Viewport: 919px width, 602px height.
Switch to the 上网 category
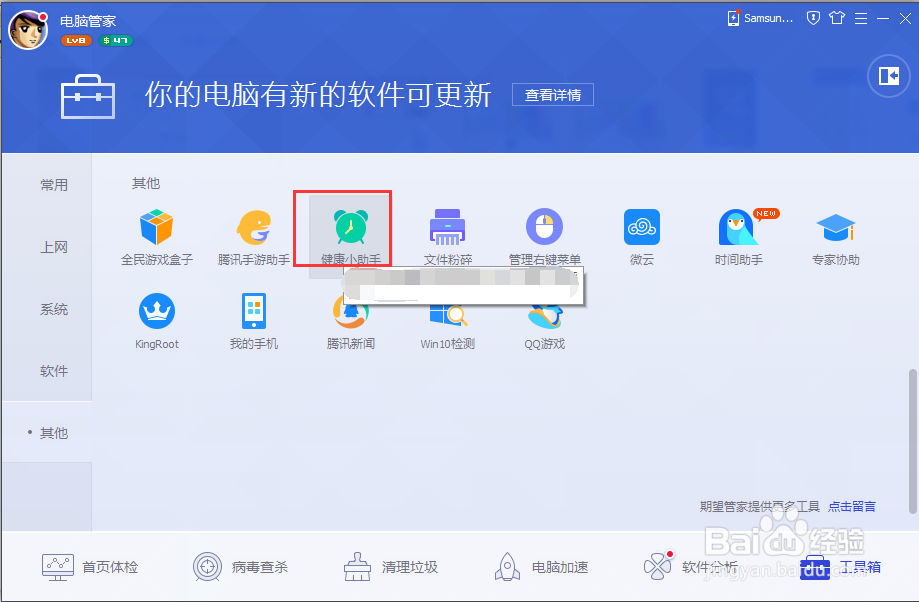(55, 246)
